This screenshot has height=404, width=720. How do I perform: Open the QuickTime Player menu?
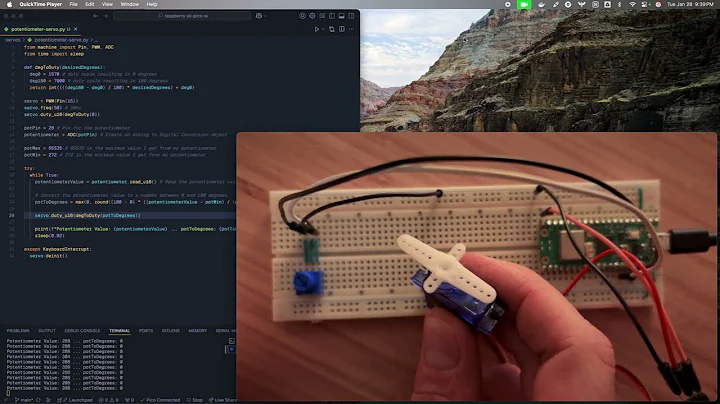40,4
